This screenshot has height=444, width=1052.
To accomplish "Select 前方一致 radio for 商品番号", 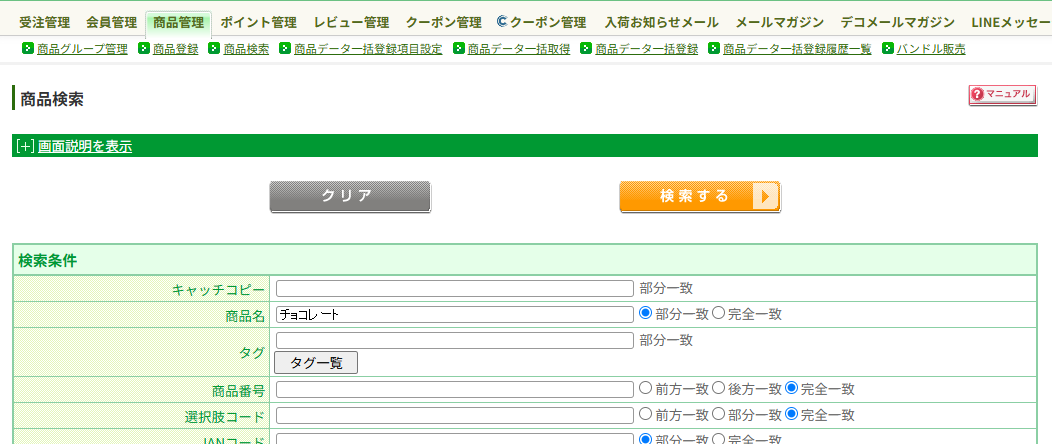I will 645,388.
